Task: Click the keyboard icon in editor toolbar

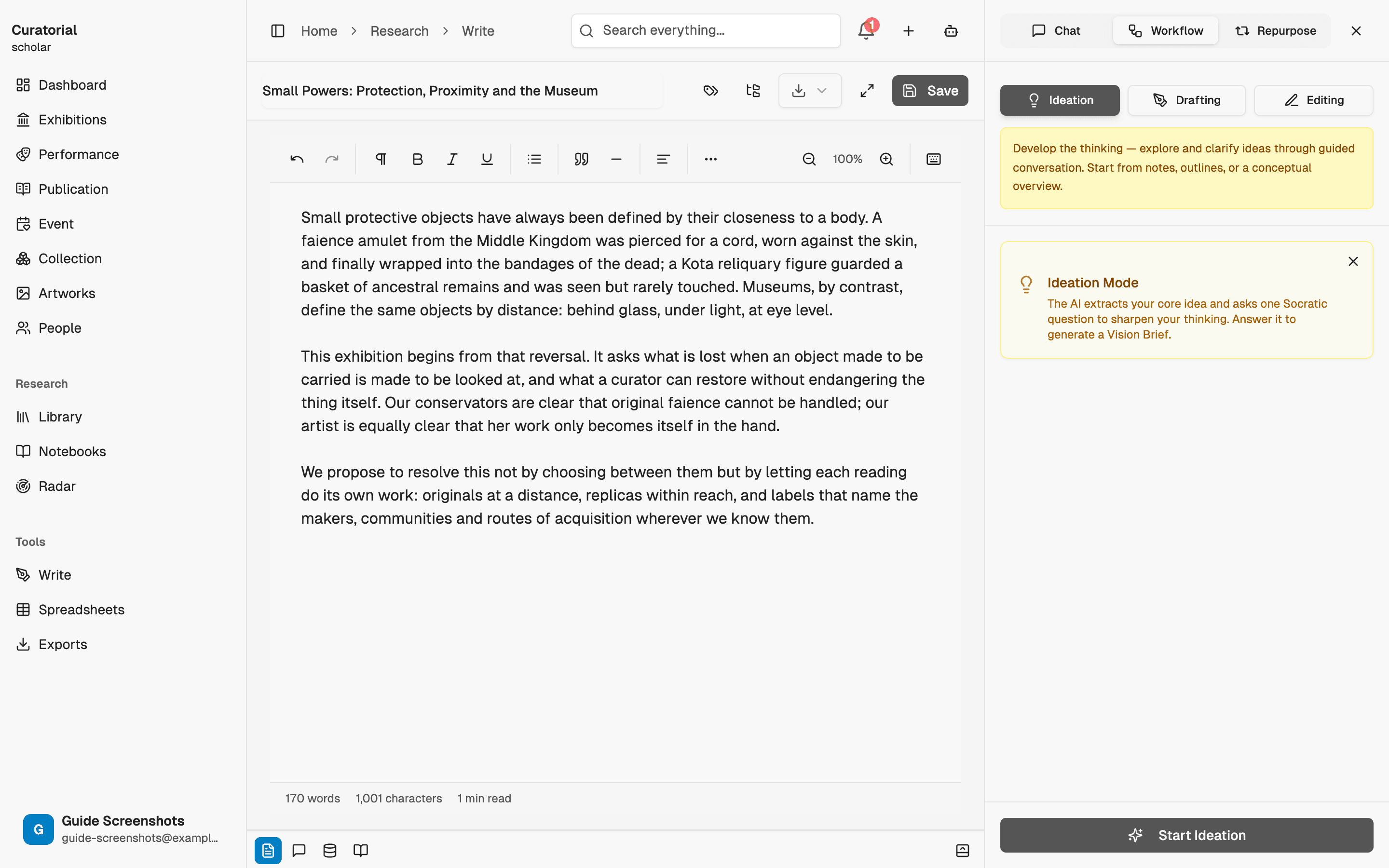Action: (x=934, y=159)
